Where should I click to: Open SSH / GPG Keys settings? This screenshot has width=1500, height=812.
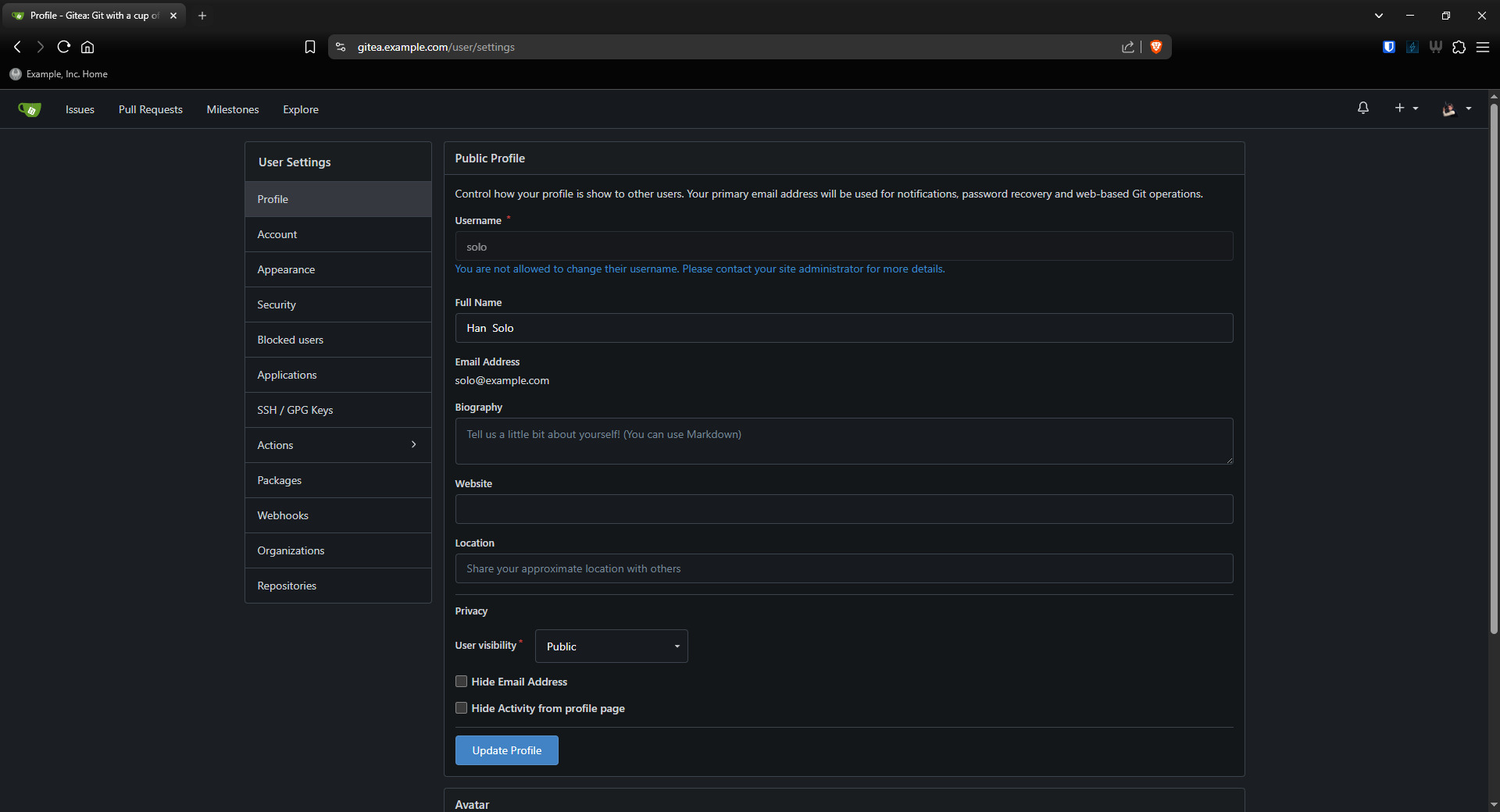(x=295, y=410)
